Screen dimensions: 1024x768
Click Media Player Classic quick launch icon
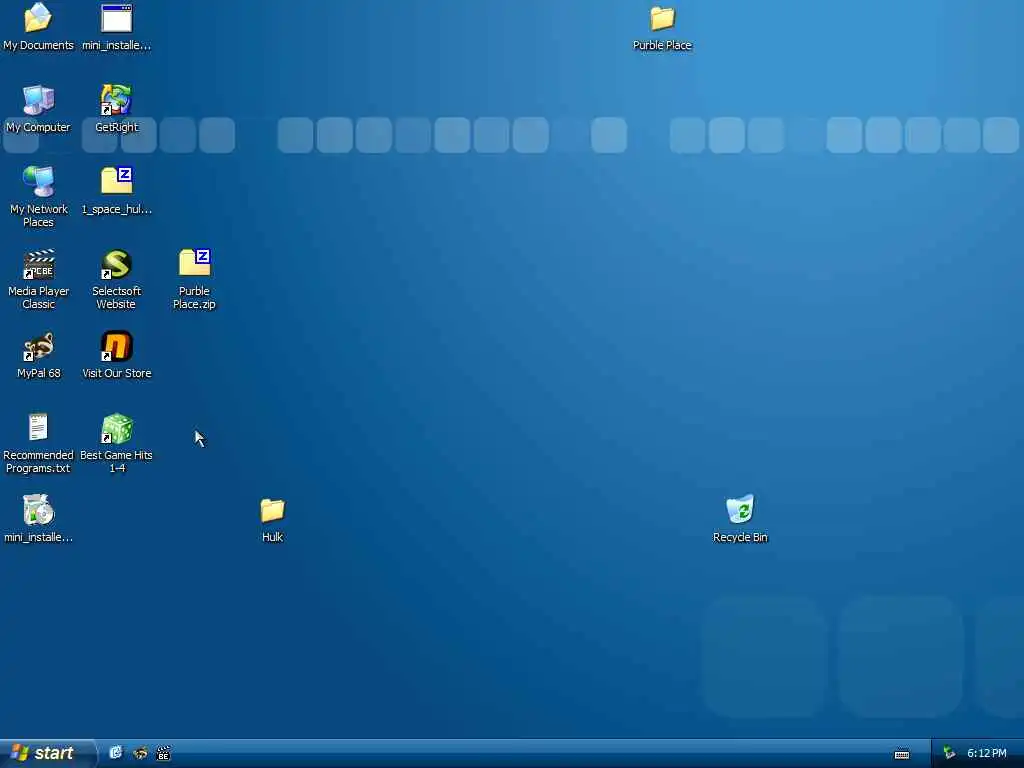click(x=163, y=753)
